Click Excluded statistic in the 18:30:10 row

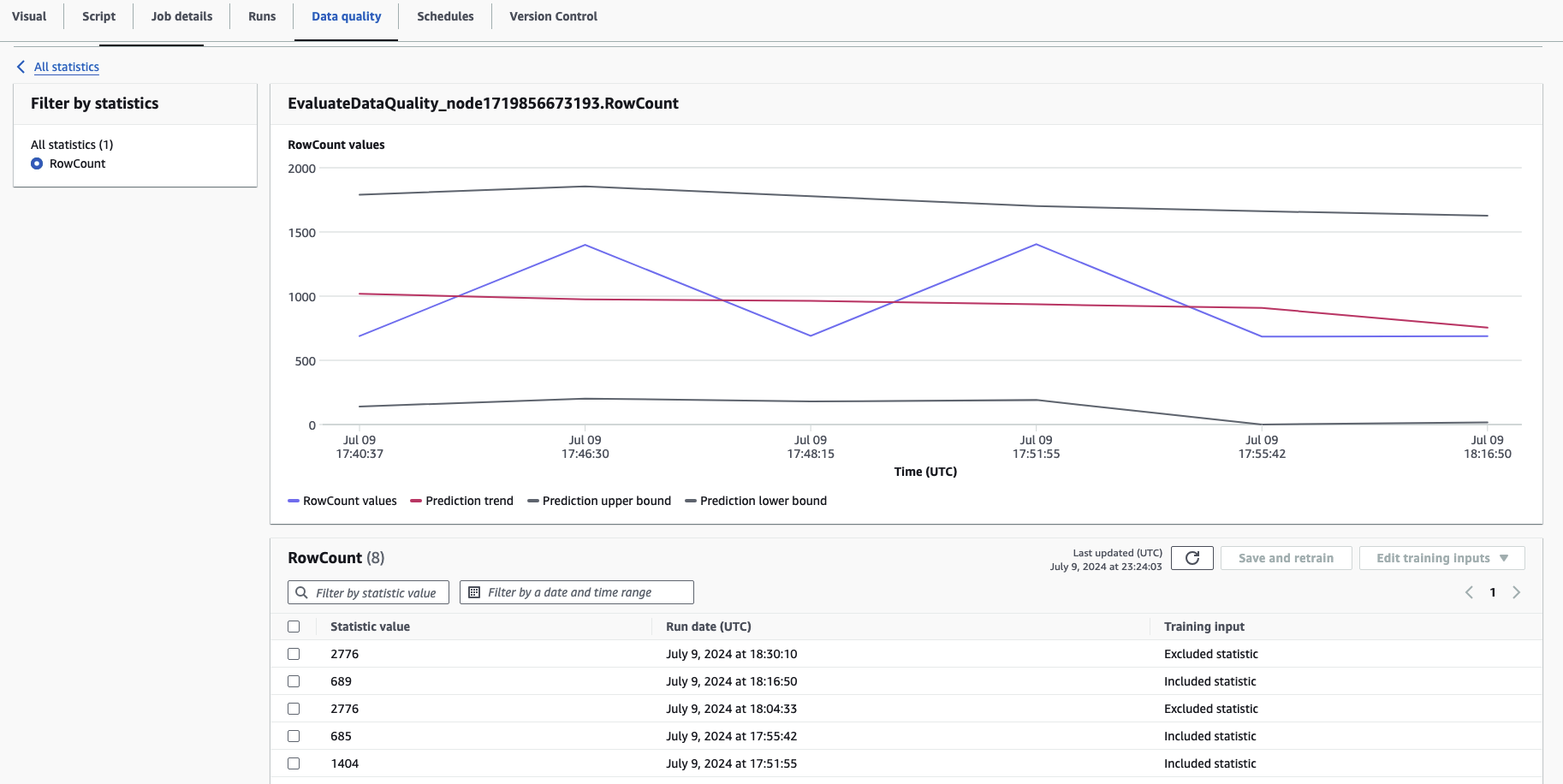(1211, 654)
